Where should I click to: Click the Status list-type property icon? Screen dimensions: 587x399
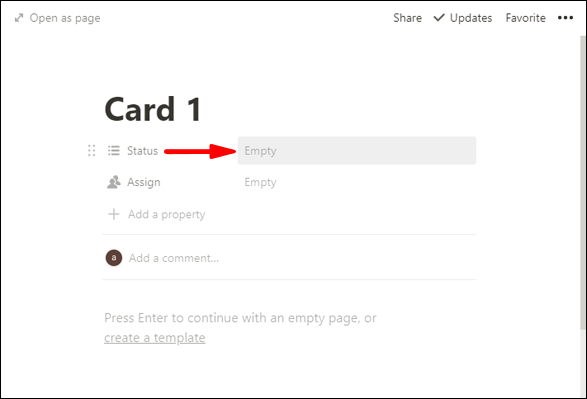click(x=114, y=150)
